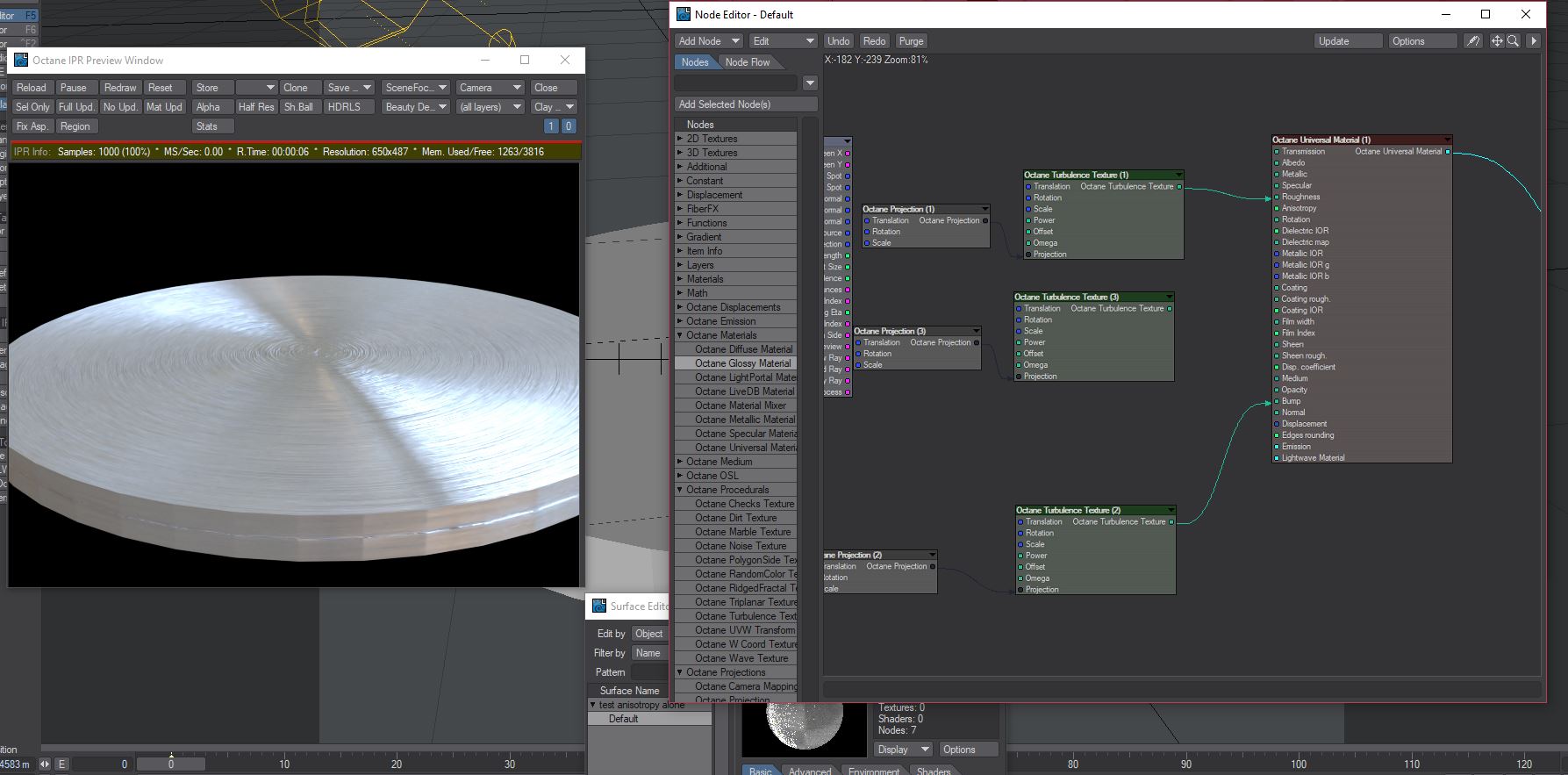Viewport: 1568px width, 775px height.
Task: Click the Octane IPR Preview Window title icon
Action: [21, 60]
